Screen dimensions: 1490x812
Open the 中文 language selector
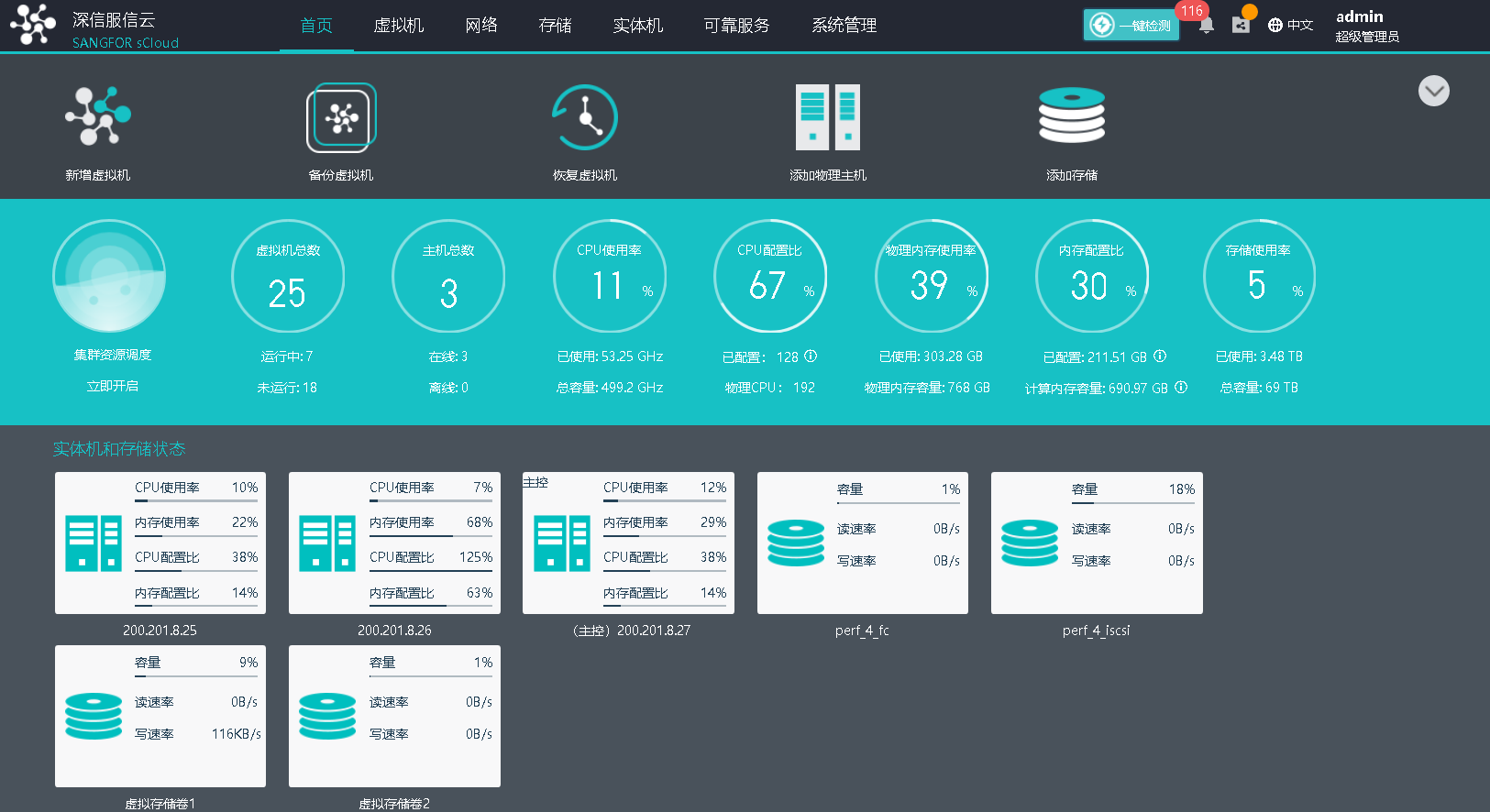click(x=1291, y=26)
